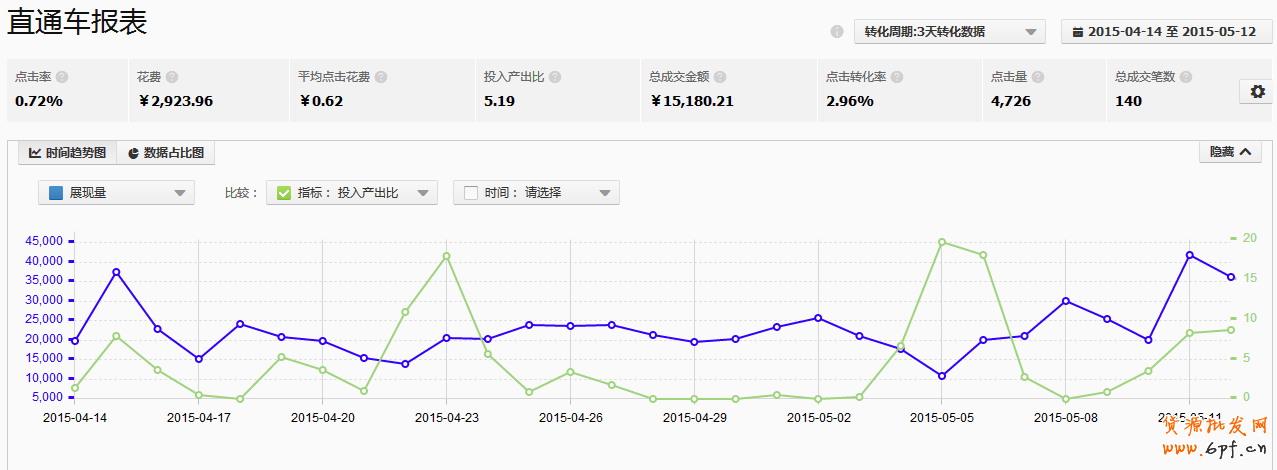Switch to the 数据占比图 tab

pos(166,153)
